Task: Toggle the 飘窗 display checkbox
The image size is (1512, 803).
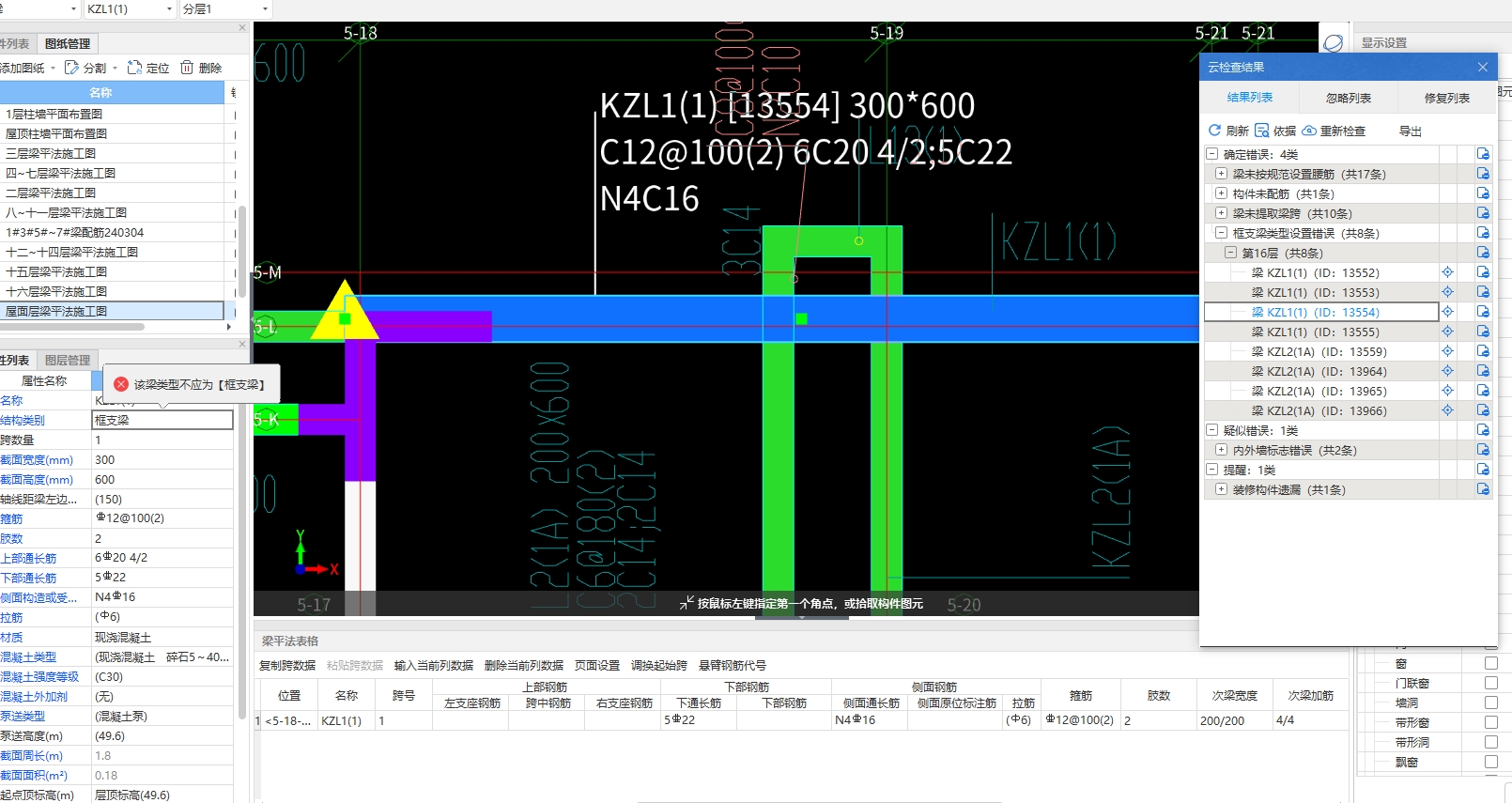Action: tap(1490, 762)
